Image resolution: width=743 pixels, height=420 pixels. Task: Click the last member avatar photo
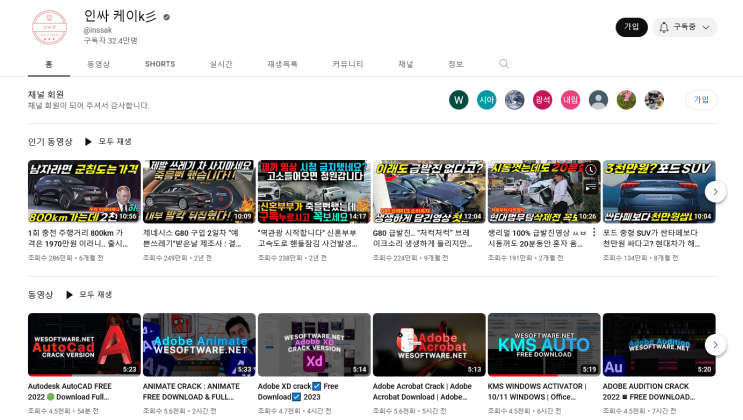pos(654,100)
